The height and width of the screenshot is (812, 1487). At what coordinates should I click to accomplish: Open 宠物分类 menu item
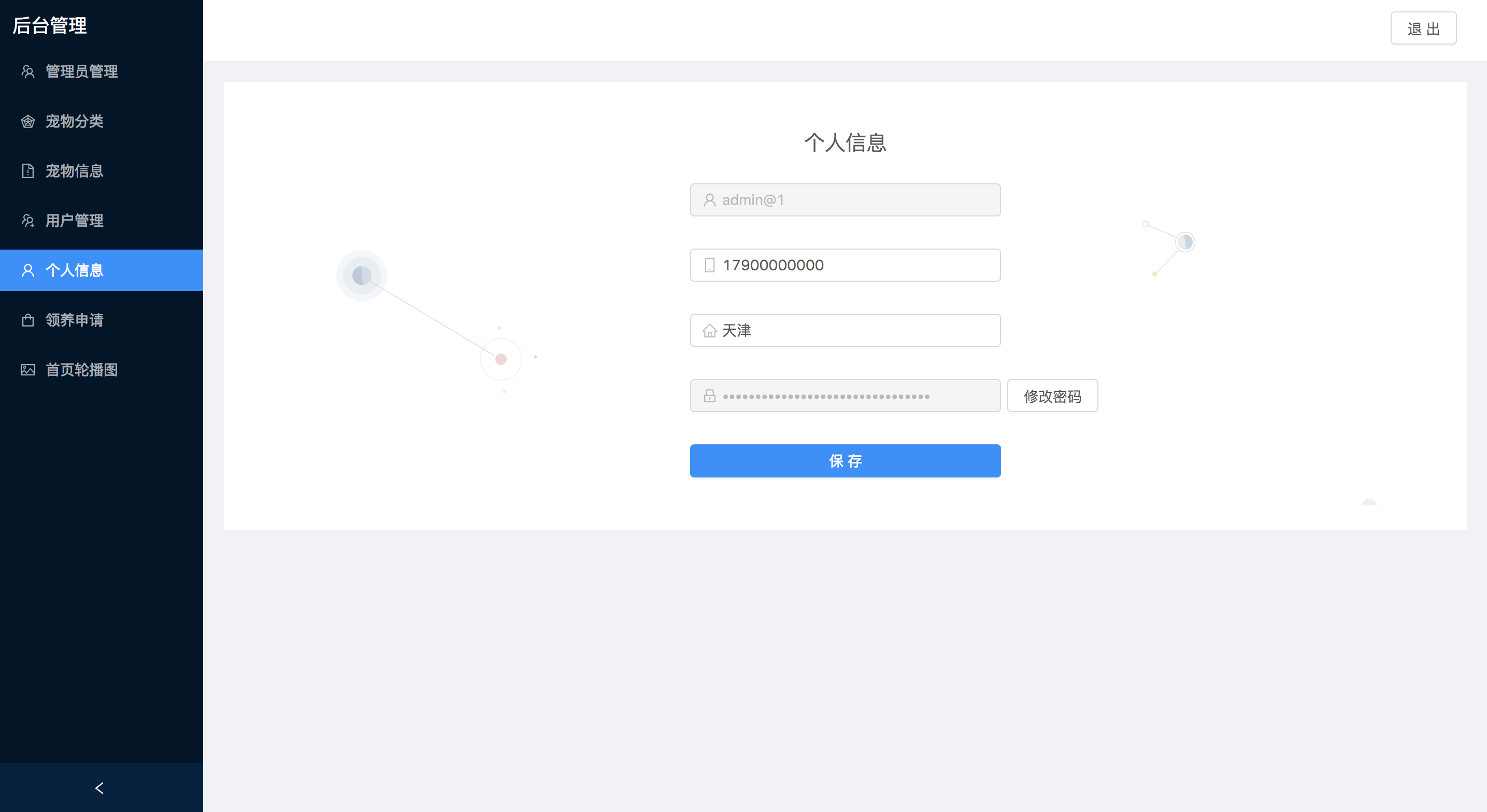point(75,121)
